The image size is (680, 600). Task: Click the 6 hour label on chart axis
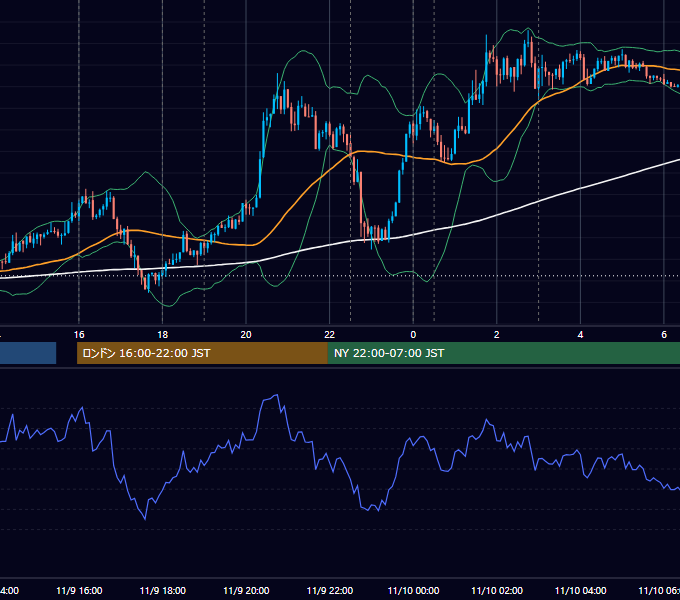[664, 334]
